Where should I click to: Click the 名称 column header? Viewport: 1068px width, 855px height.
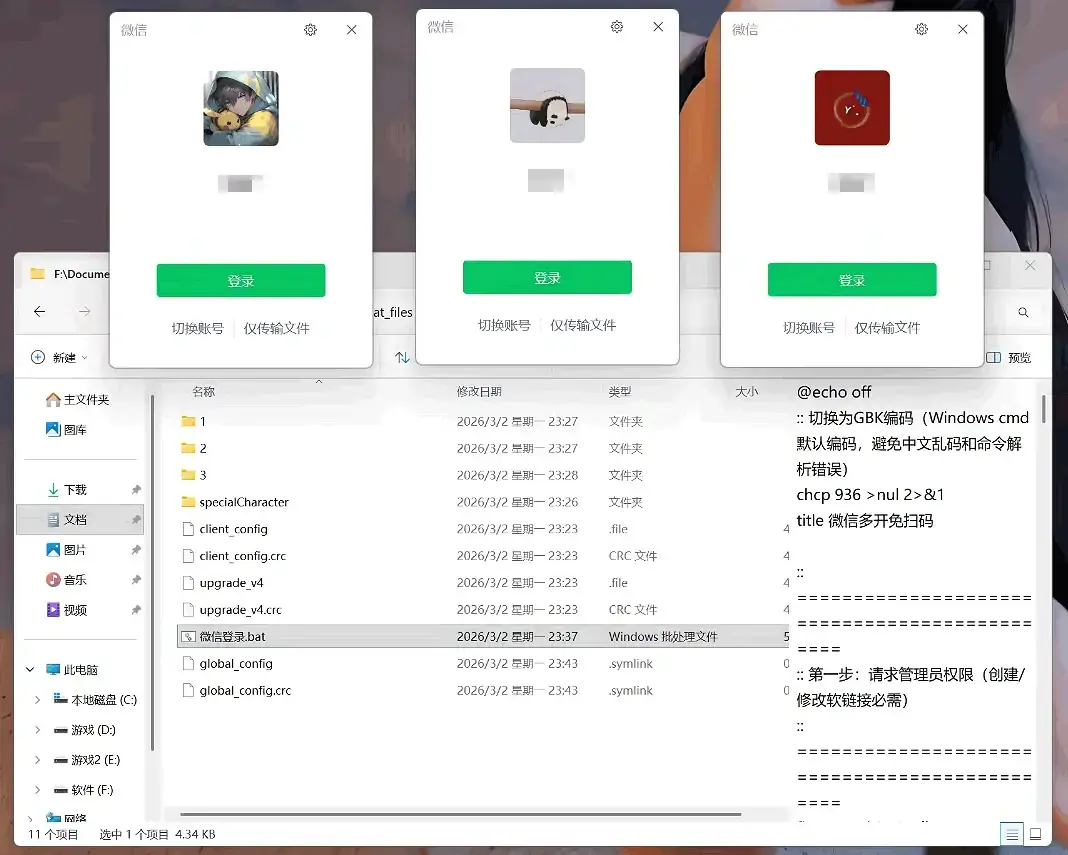pyautogui.click(x=205, y=392)
